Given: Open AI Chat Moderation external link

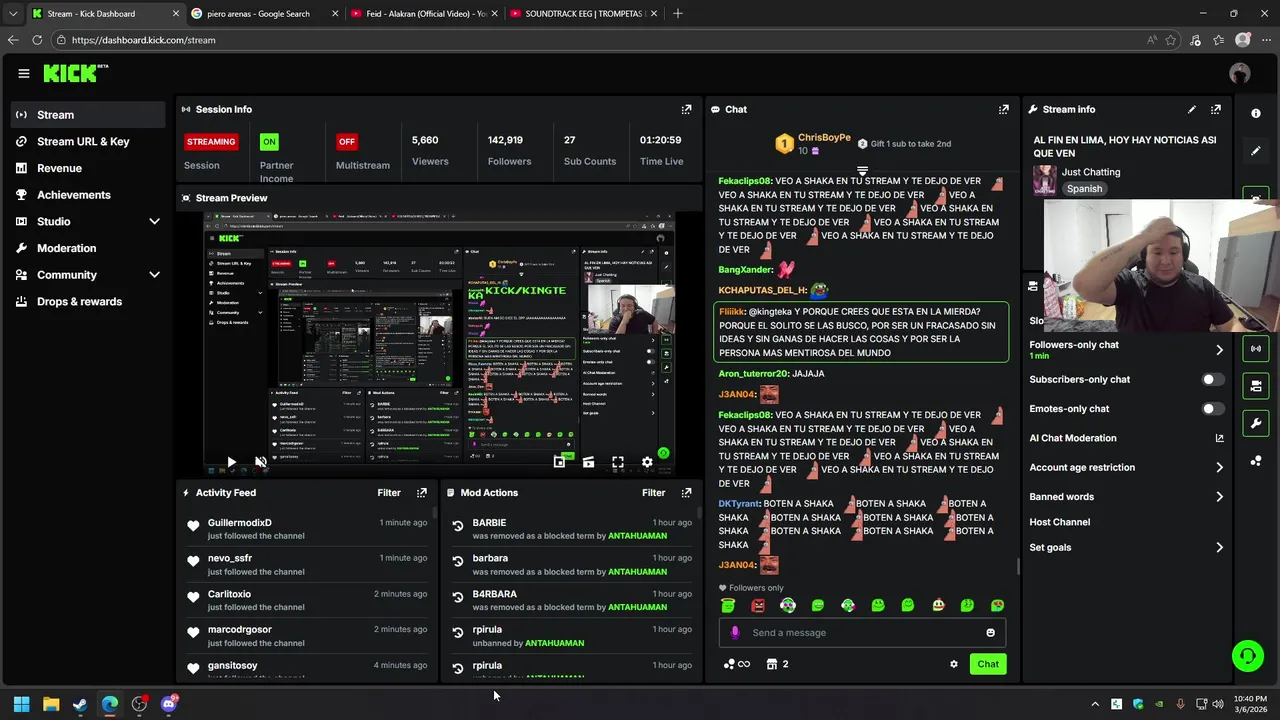Looking at the screenshot, I should pos(1219,438).
